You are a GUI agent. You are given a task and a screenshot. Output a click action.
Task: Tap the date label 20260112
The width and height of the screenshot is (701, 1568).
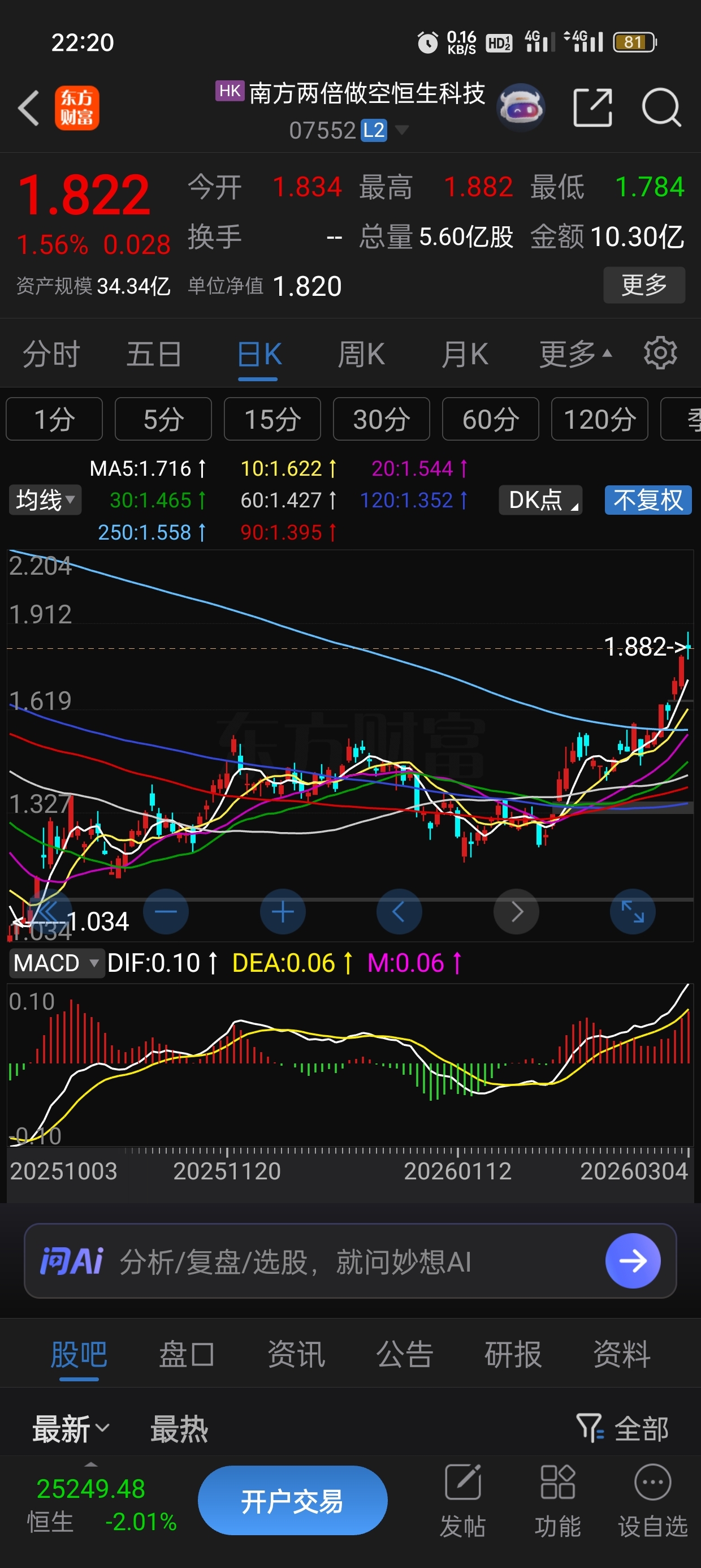[x=457, y=1170]
